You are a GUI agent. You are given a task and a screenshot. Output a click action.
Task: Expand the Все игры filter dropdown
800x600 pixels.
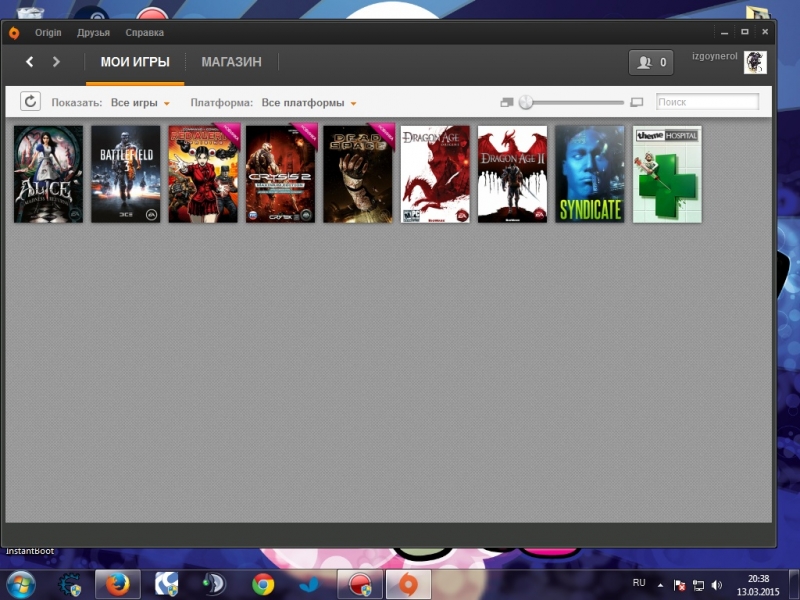pos(140,103)
